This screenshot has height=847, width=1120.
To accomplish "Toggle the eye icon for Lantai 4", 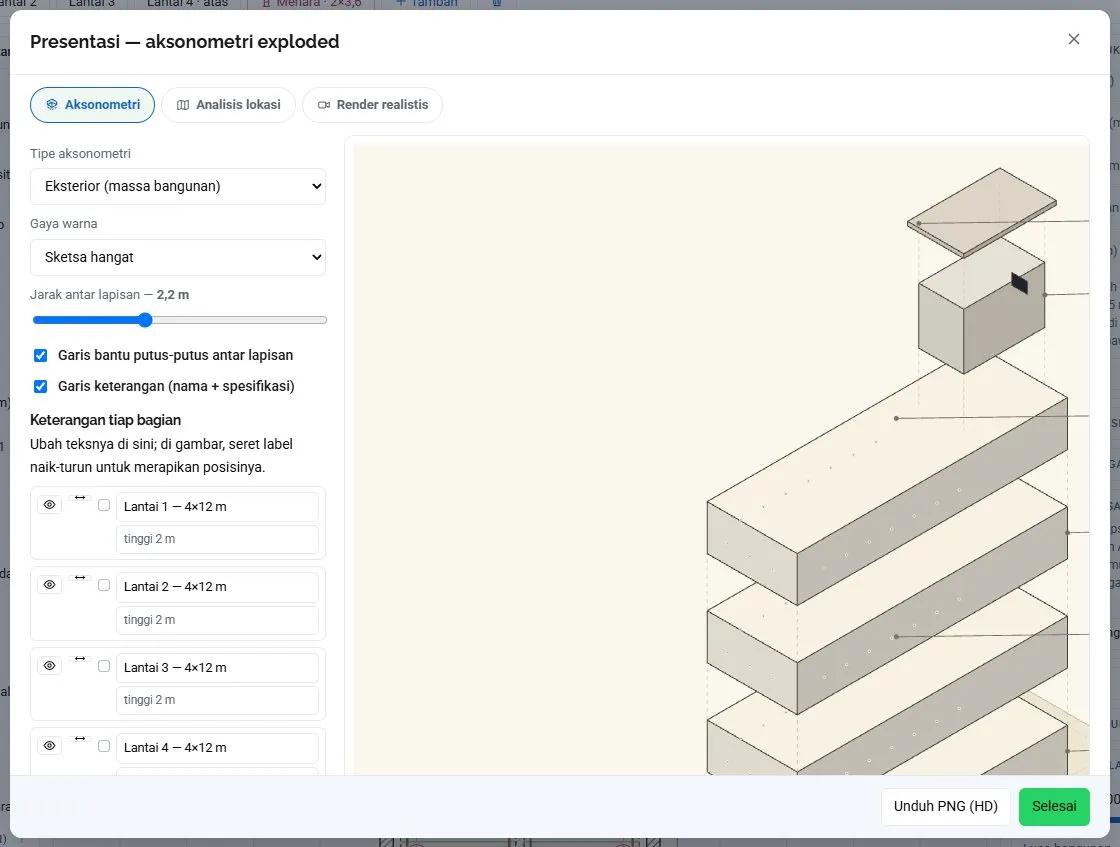I will (x=49, y=746).
